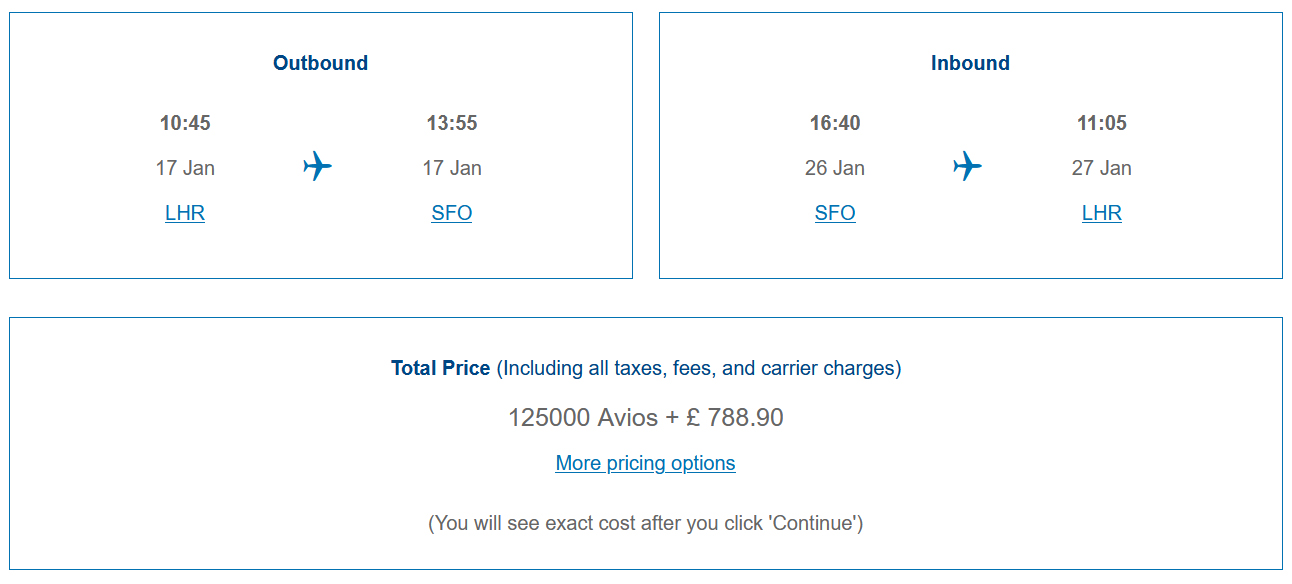Open the More pricing options link

pos(646,463)
